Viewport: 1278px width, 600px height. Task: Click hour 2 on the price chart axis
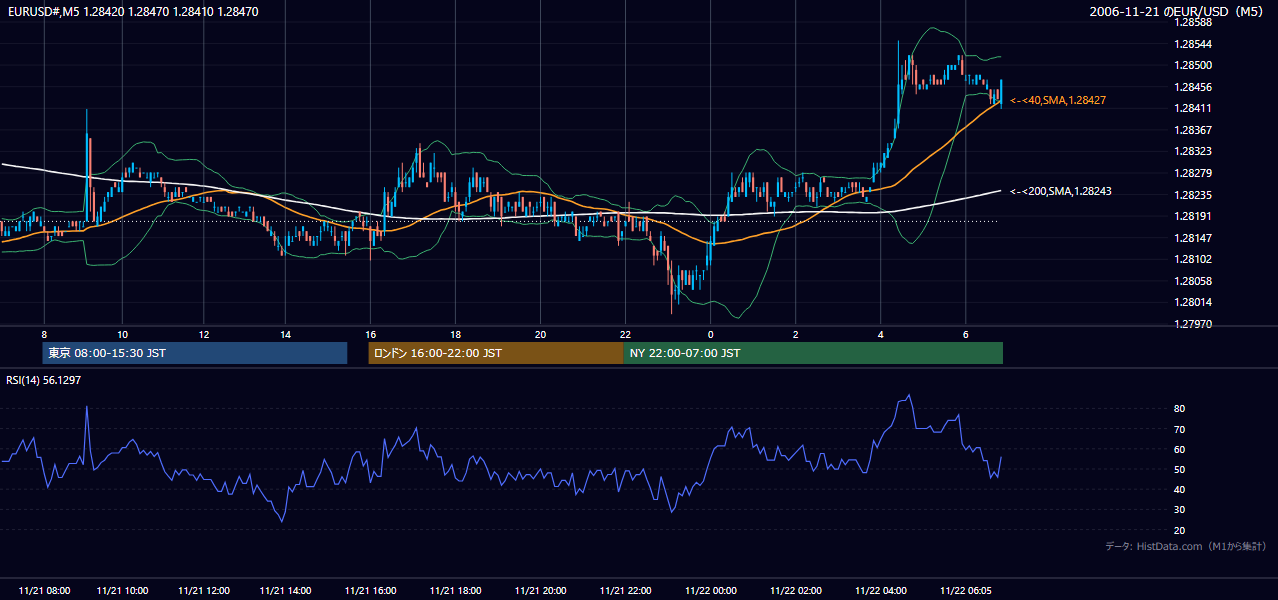click(x=796, y=334)
